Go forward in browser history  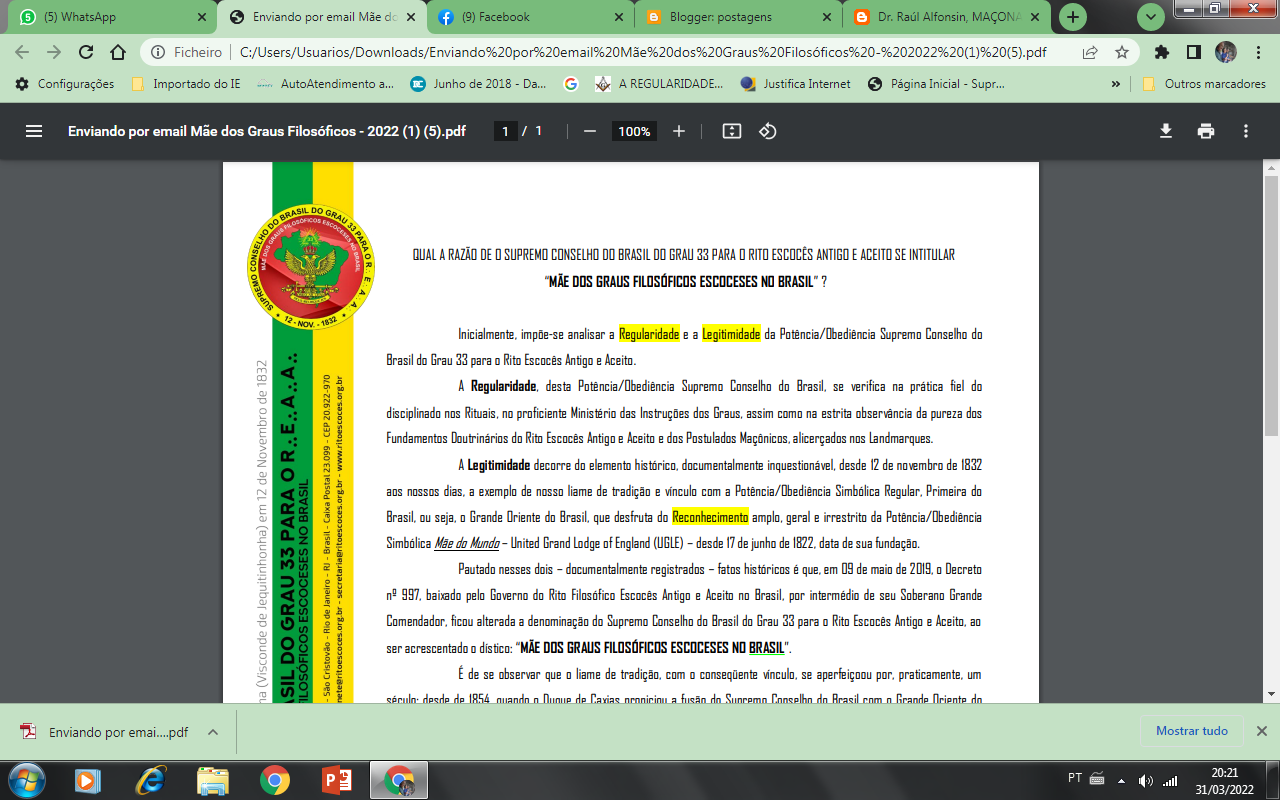point(54,52)
